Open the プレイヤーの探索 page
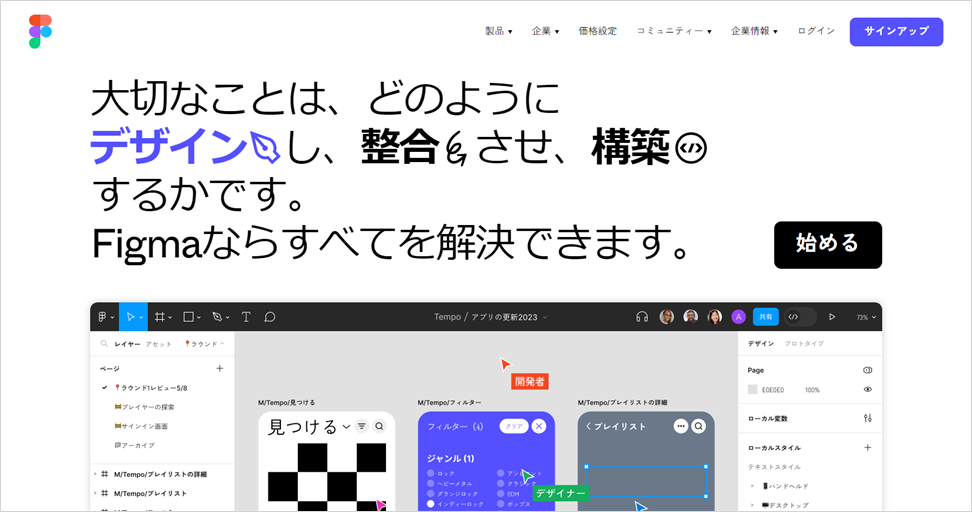This screenshot has height=512, width=972. coord(144,407)
